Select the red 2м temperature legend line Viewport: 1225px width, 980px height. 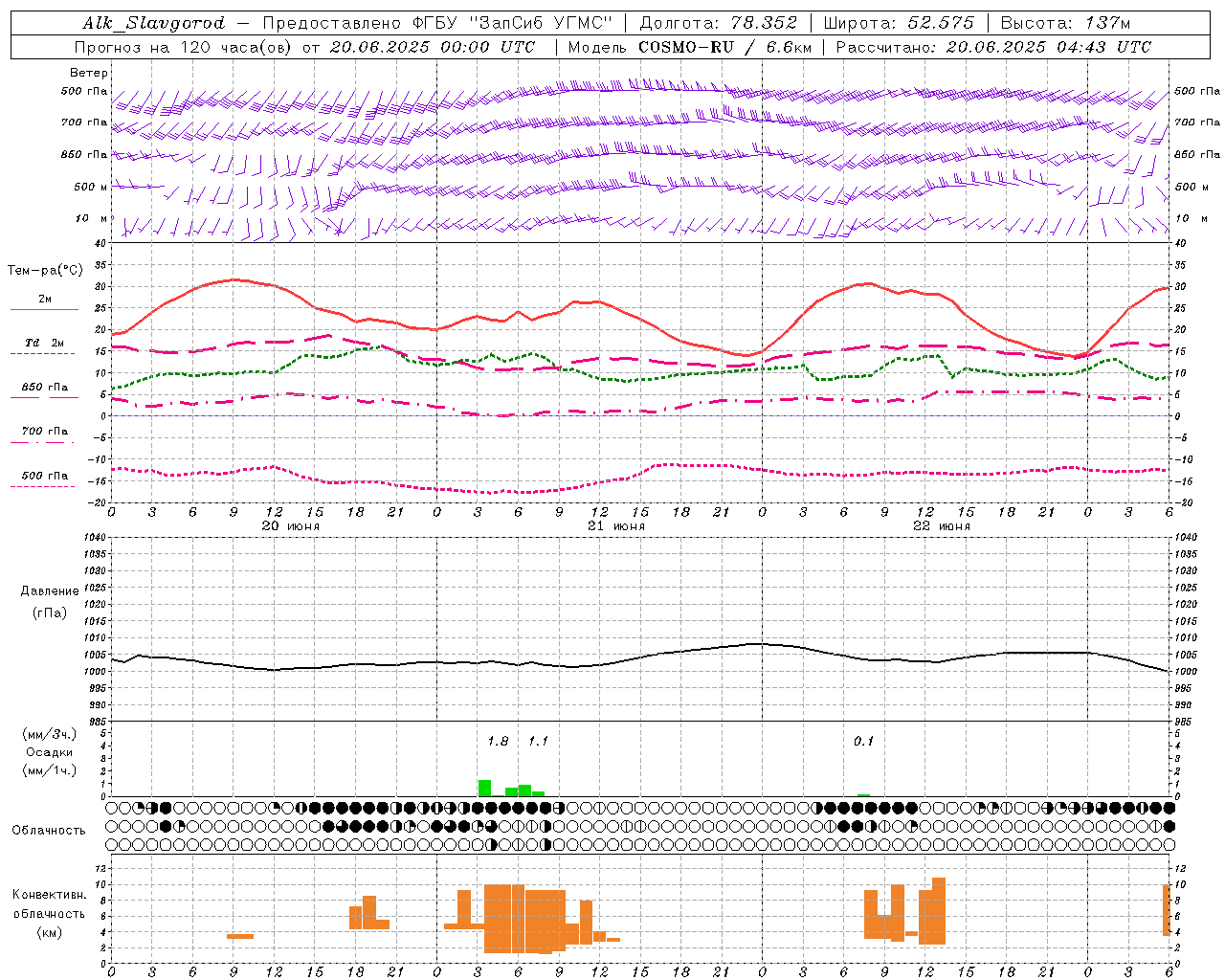pos(44,309)
